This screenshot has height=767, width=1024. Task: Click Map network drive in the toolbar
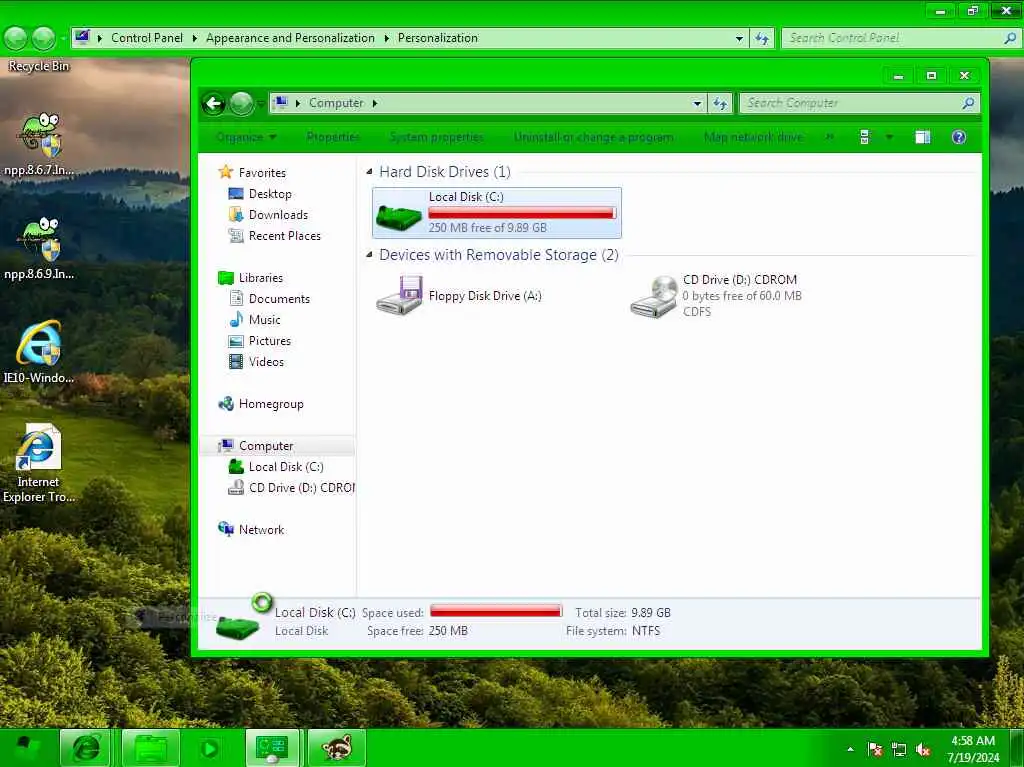pyautogui.click(x=753, y=137)
